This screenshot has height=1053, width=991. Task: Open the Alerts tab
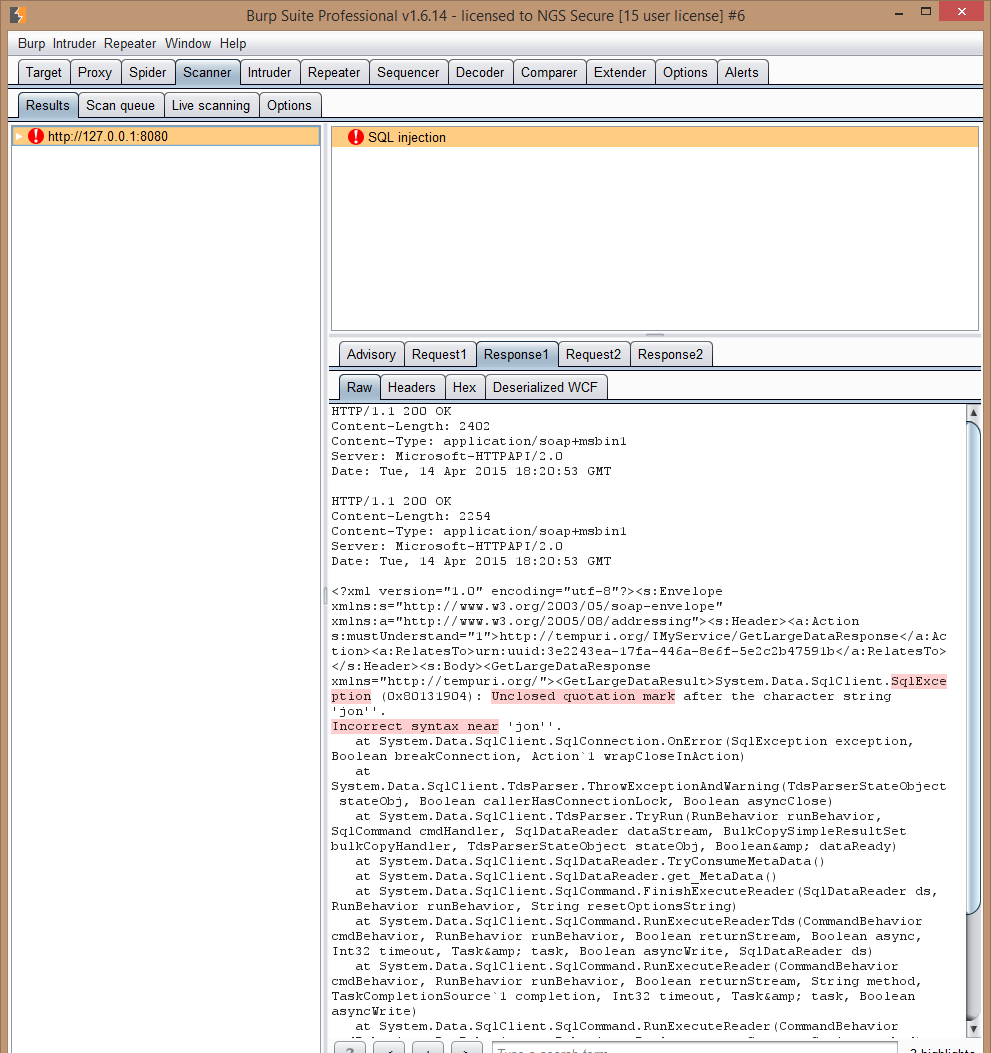point(742,73)
